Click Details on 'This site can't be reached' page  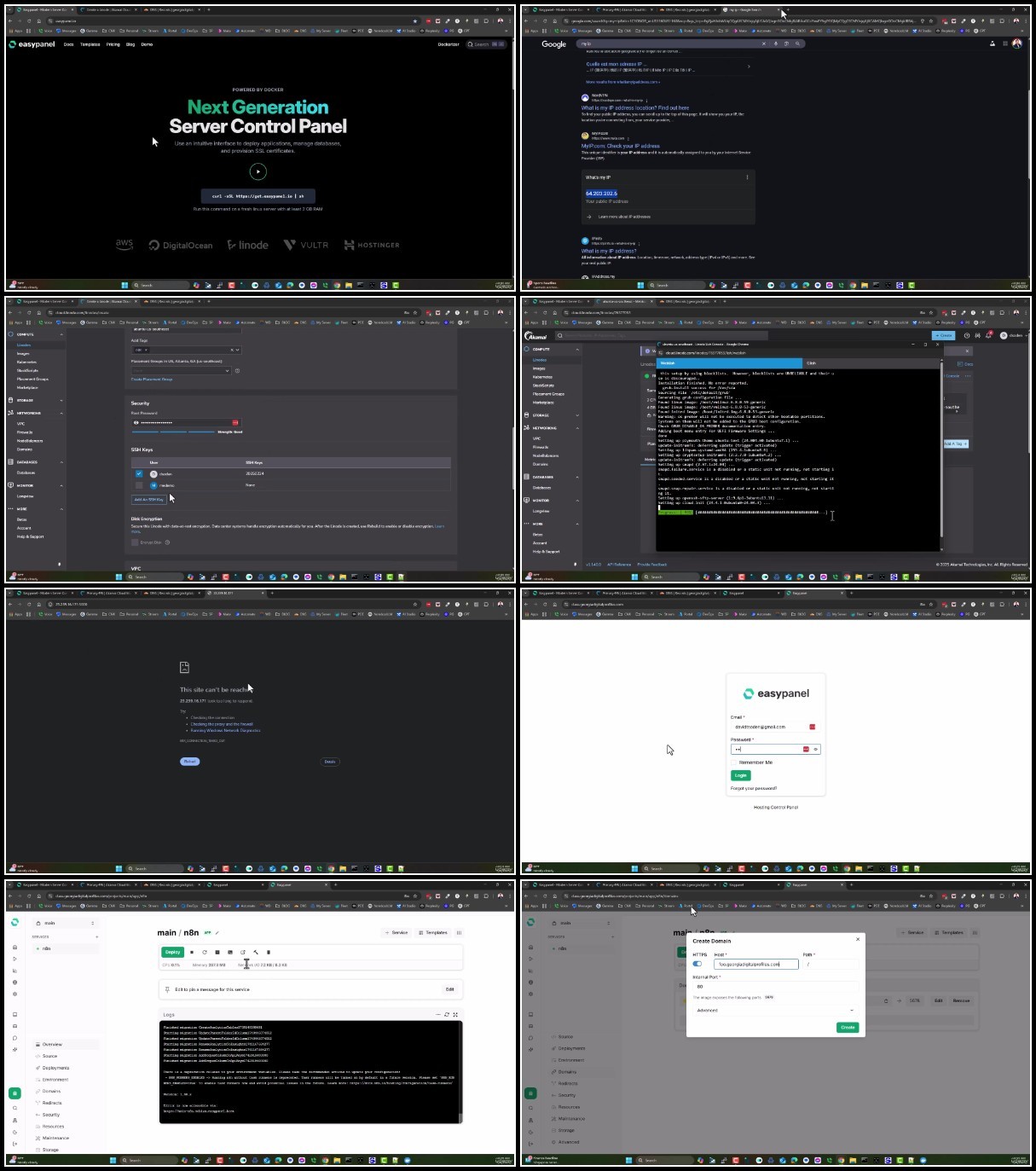[330, 762]
